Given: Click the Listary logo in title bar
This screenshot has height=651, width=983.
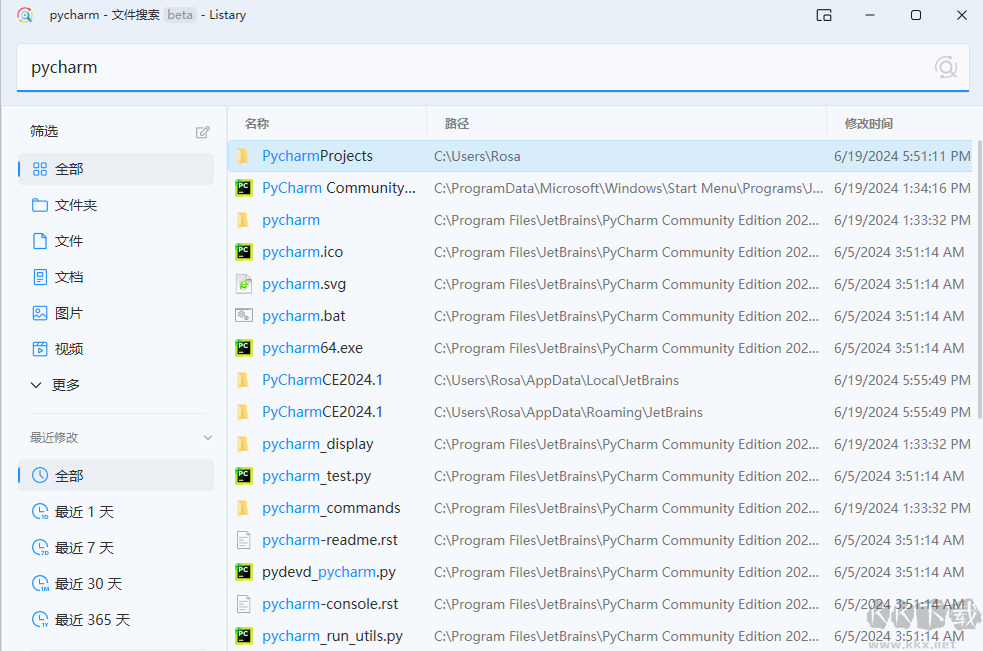Looking at the screenshot, I should (25, 15).
